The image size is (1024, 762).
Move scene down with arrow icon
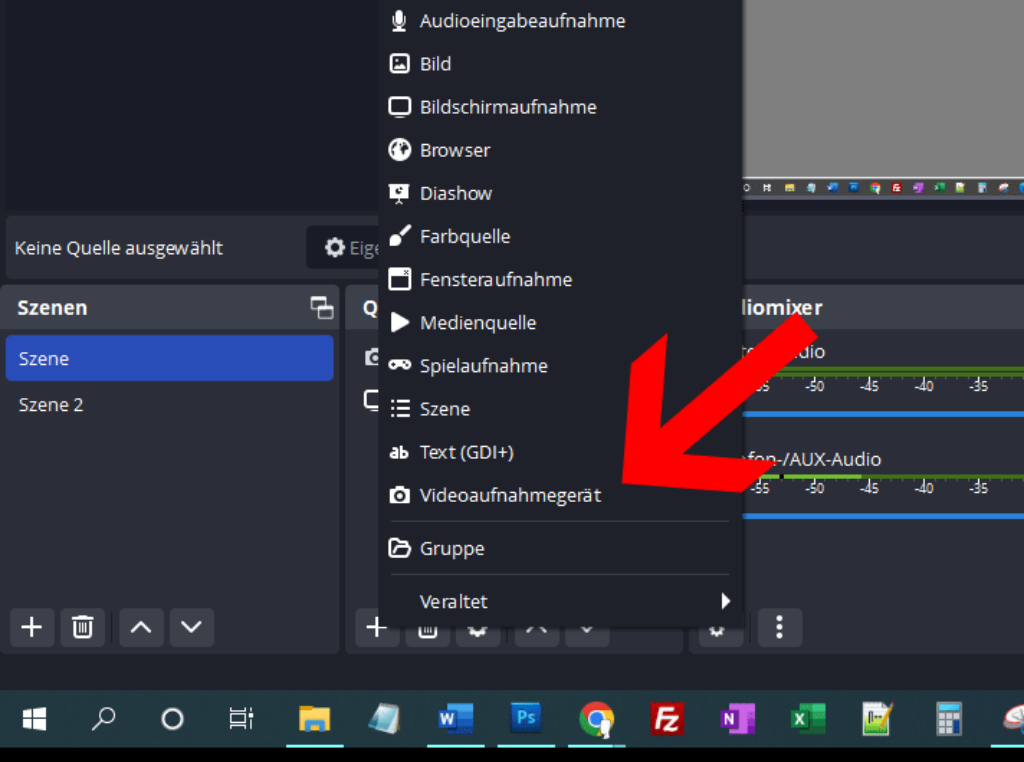click(191, 627)
